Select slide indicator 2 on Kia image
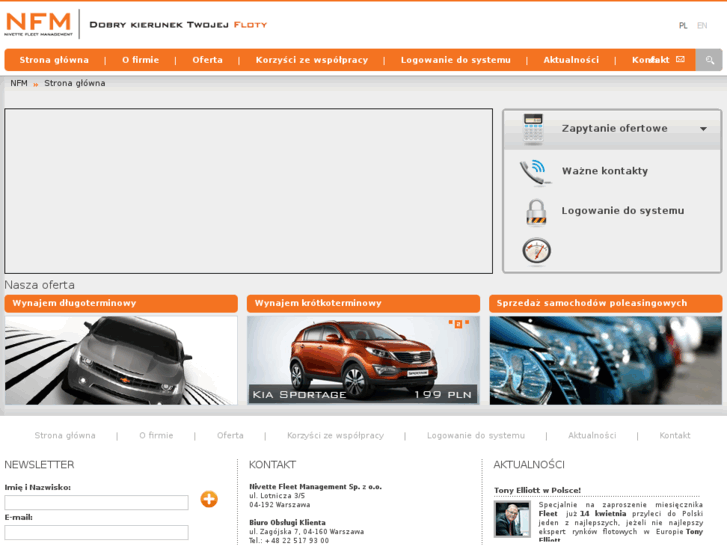 tap(458, 324)
